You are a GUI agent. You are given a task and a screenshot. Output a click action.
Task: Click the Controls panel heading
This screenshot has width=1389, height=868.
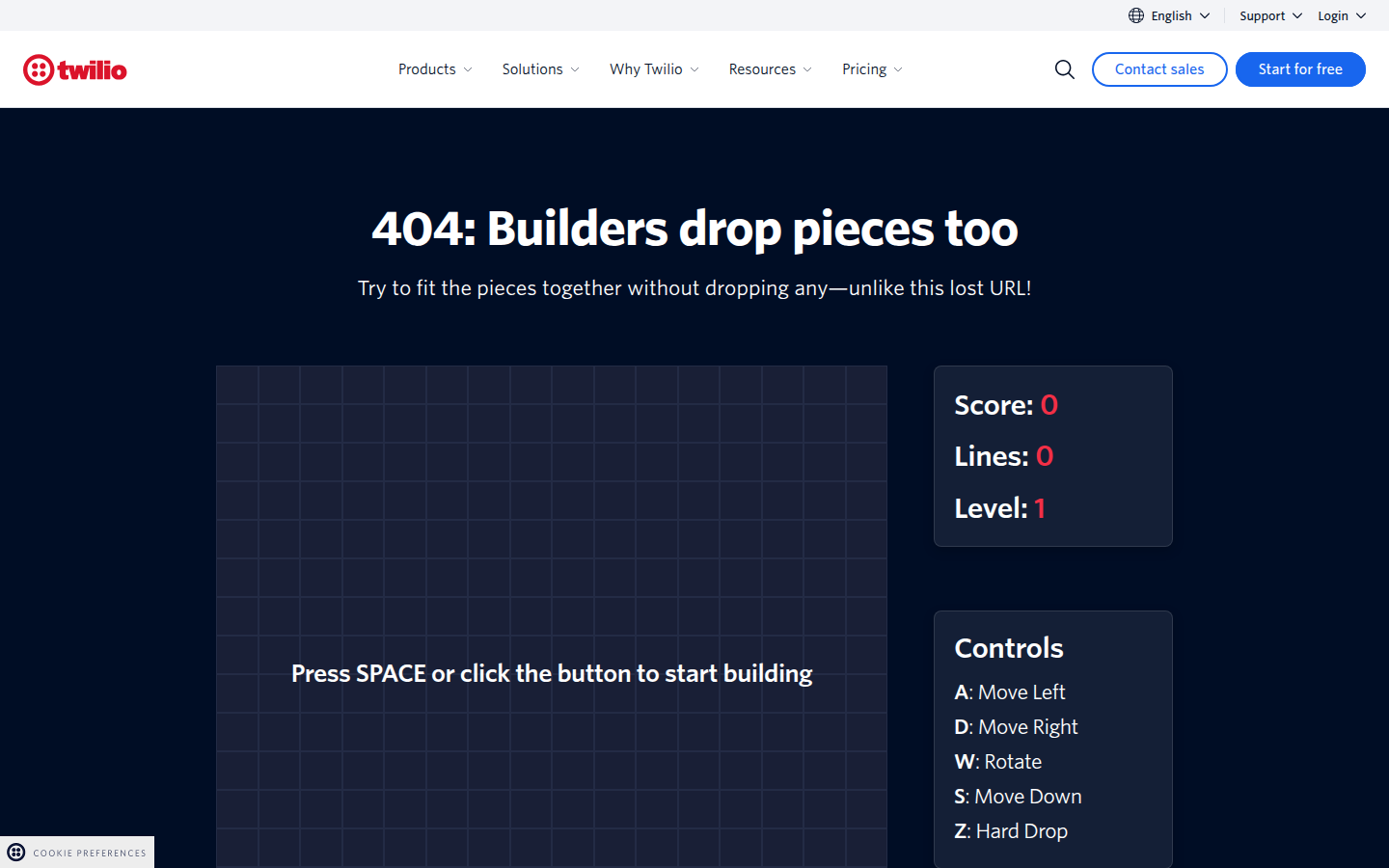(1008, 648)
